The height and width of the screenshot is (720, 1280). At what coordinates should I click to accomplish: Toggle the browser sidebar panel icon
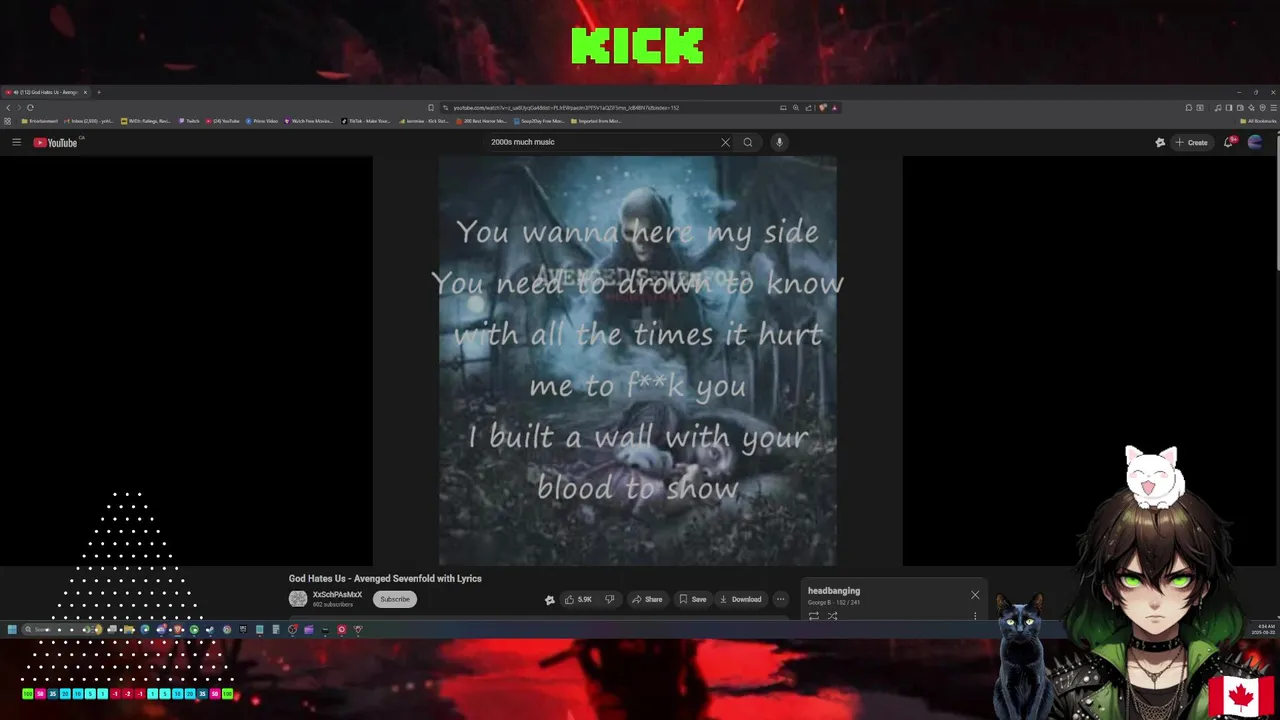point(1229,107)
